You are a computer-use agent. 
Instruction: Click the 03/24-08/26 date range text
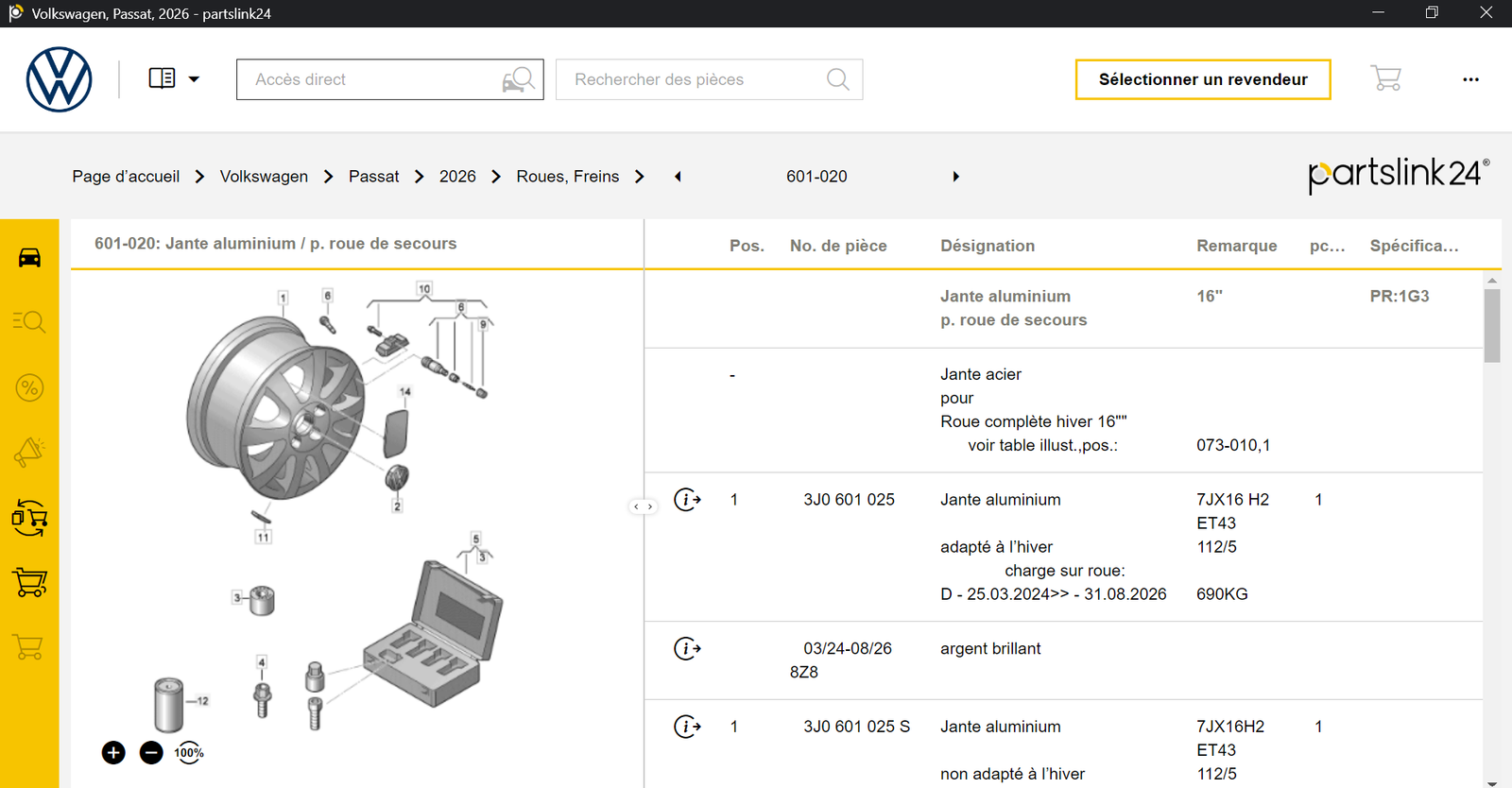[x=848, y=649]
